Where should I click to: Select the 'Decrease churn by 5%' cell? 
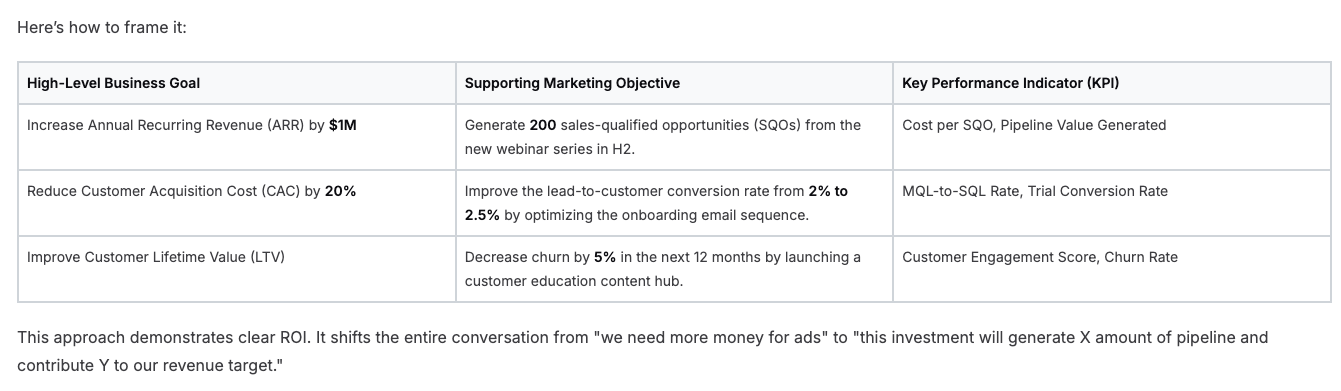tap(674, 269)
